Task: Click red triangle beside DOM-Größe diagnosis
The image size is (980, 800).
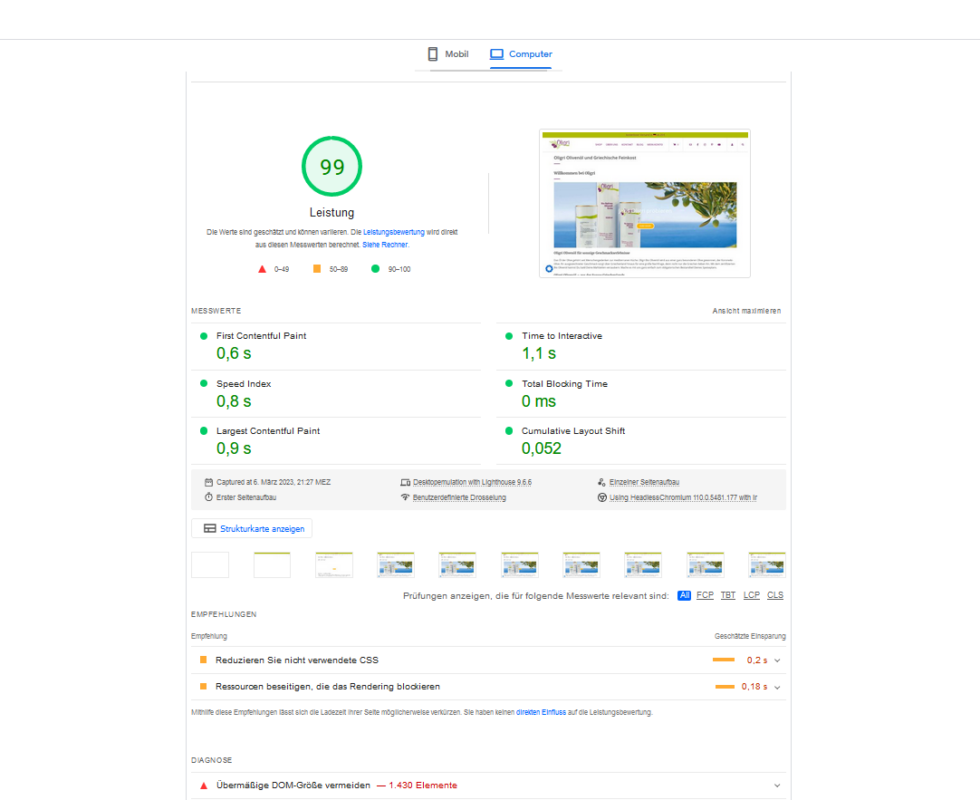Action: click(x=203, y=786)
